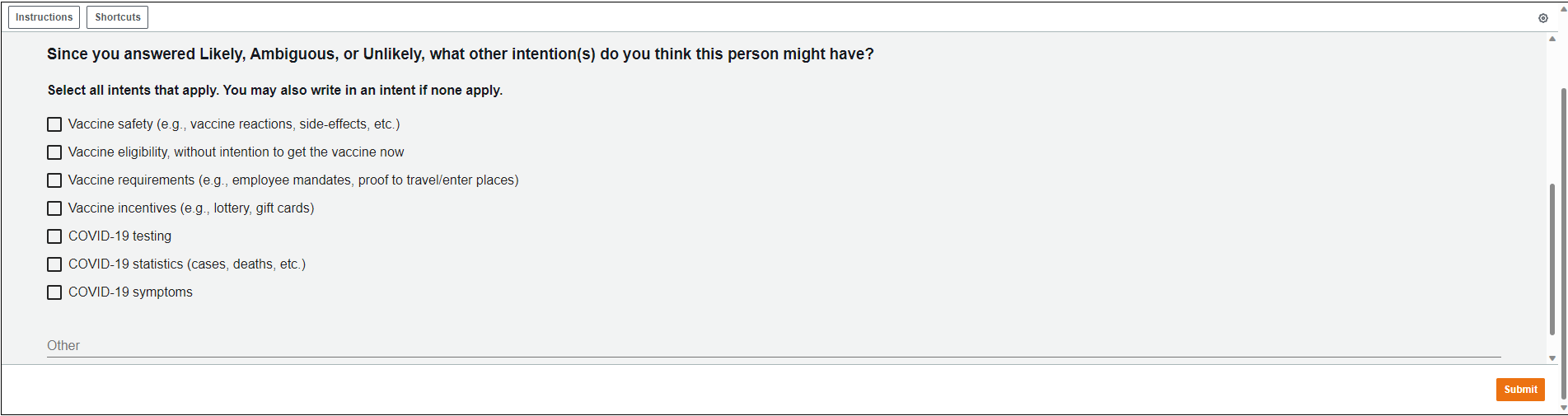Click the form panel's scrollbar thumb

[x=1552, y=259]
